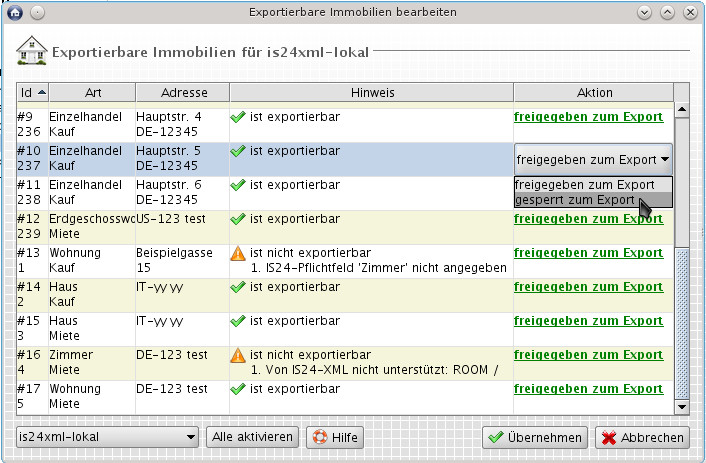This screenshot has height=463, width=706.
Task: Click 'freigegeben zum Export' link in row #14
Action: point(588,287)
